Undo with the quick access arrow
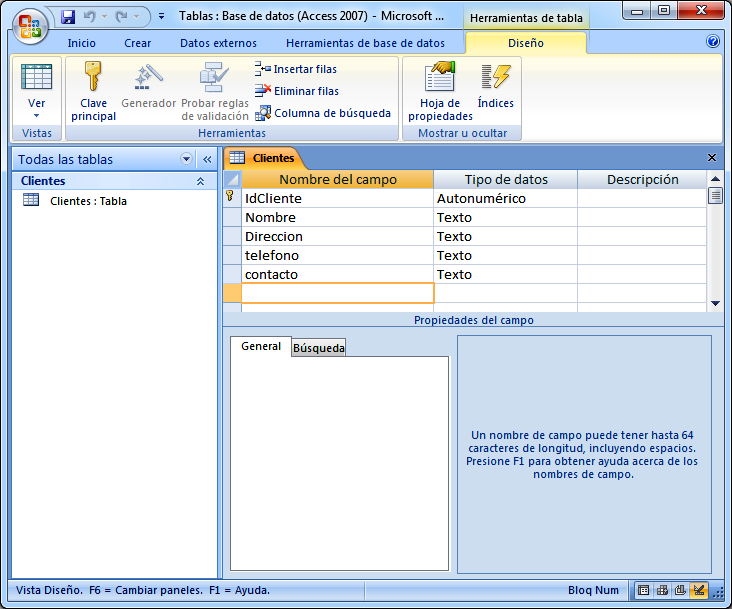The width and height of the screenshot is (732, 609). [x=89, y=17]
